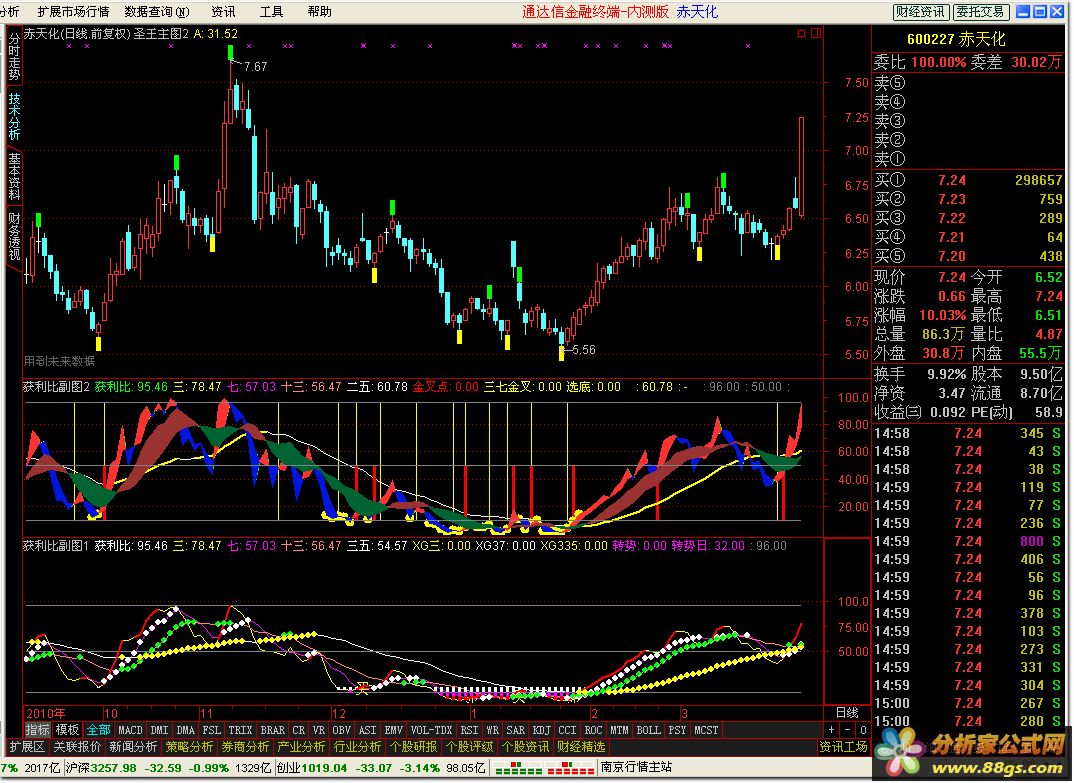Open the 策略分析 tab

coord(189,747)
